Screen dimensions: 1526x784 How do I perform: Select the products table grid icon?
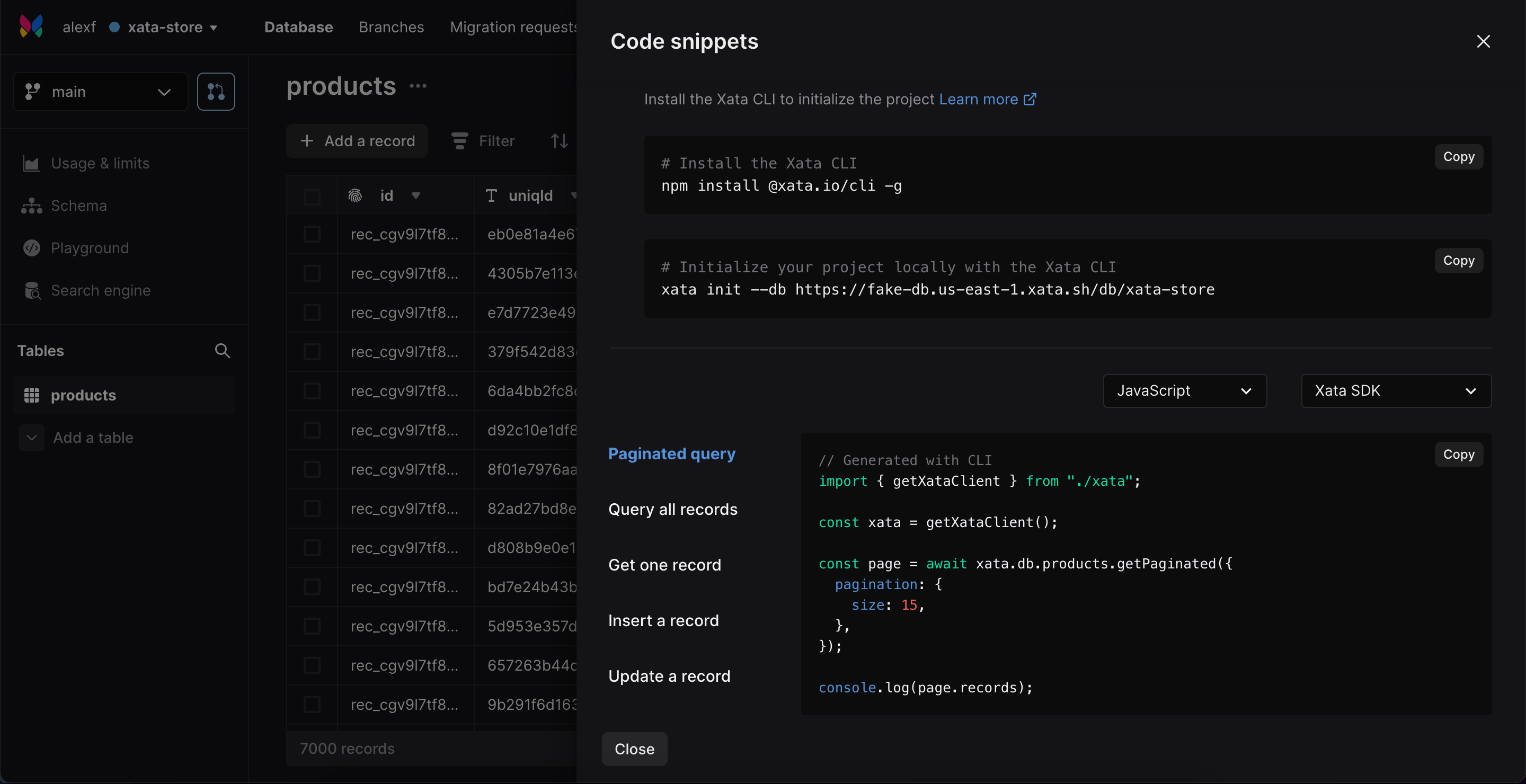31,395
